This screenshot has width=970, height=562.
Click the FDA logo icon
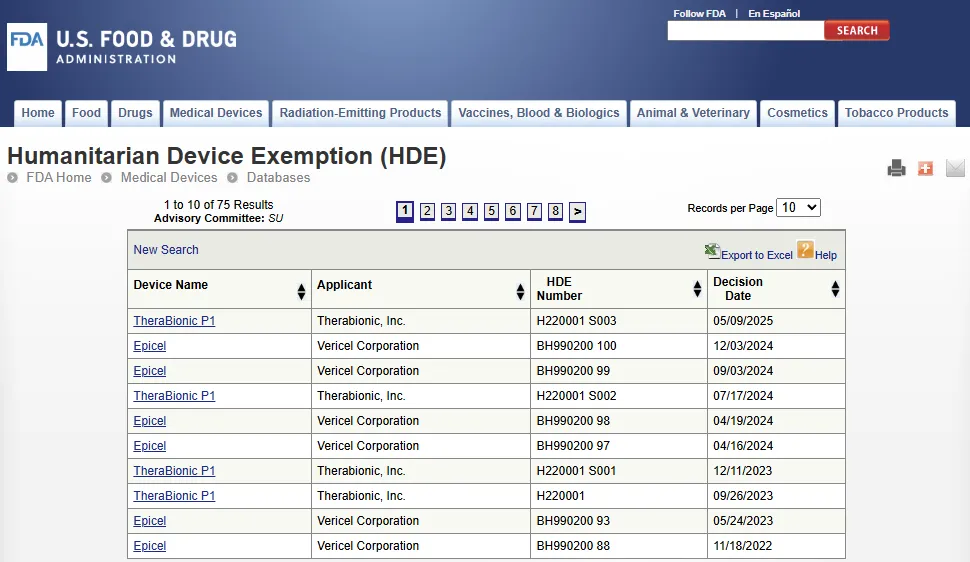(27, 47)
